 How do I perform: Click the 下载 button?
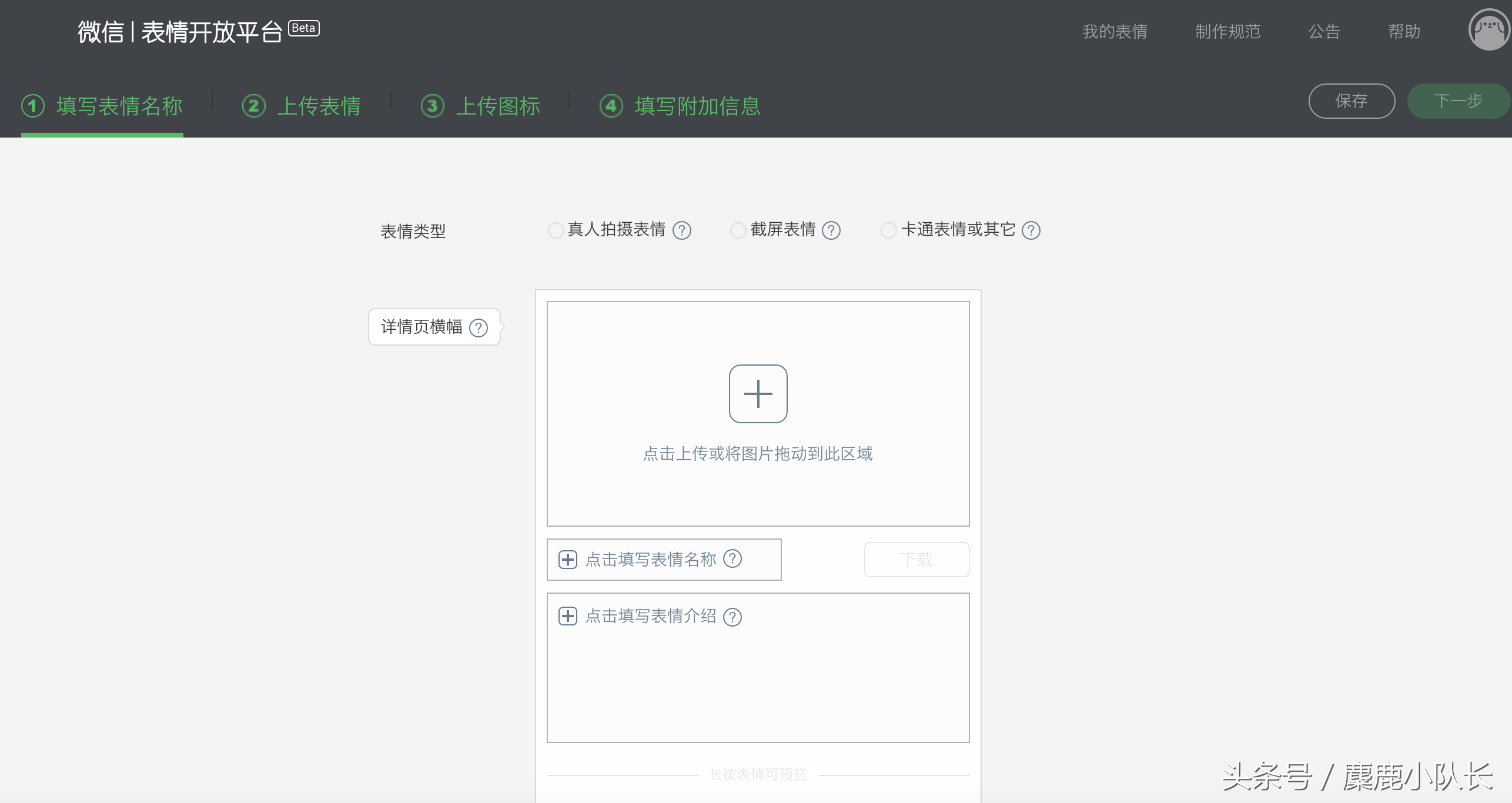coord(916,560)
